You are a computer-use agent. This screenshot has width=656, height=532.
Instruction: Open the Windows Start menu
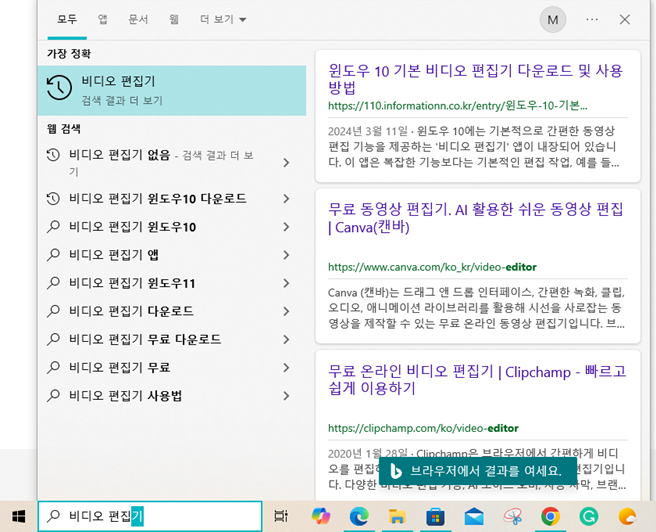coord(18,517)
